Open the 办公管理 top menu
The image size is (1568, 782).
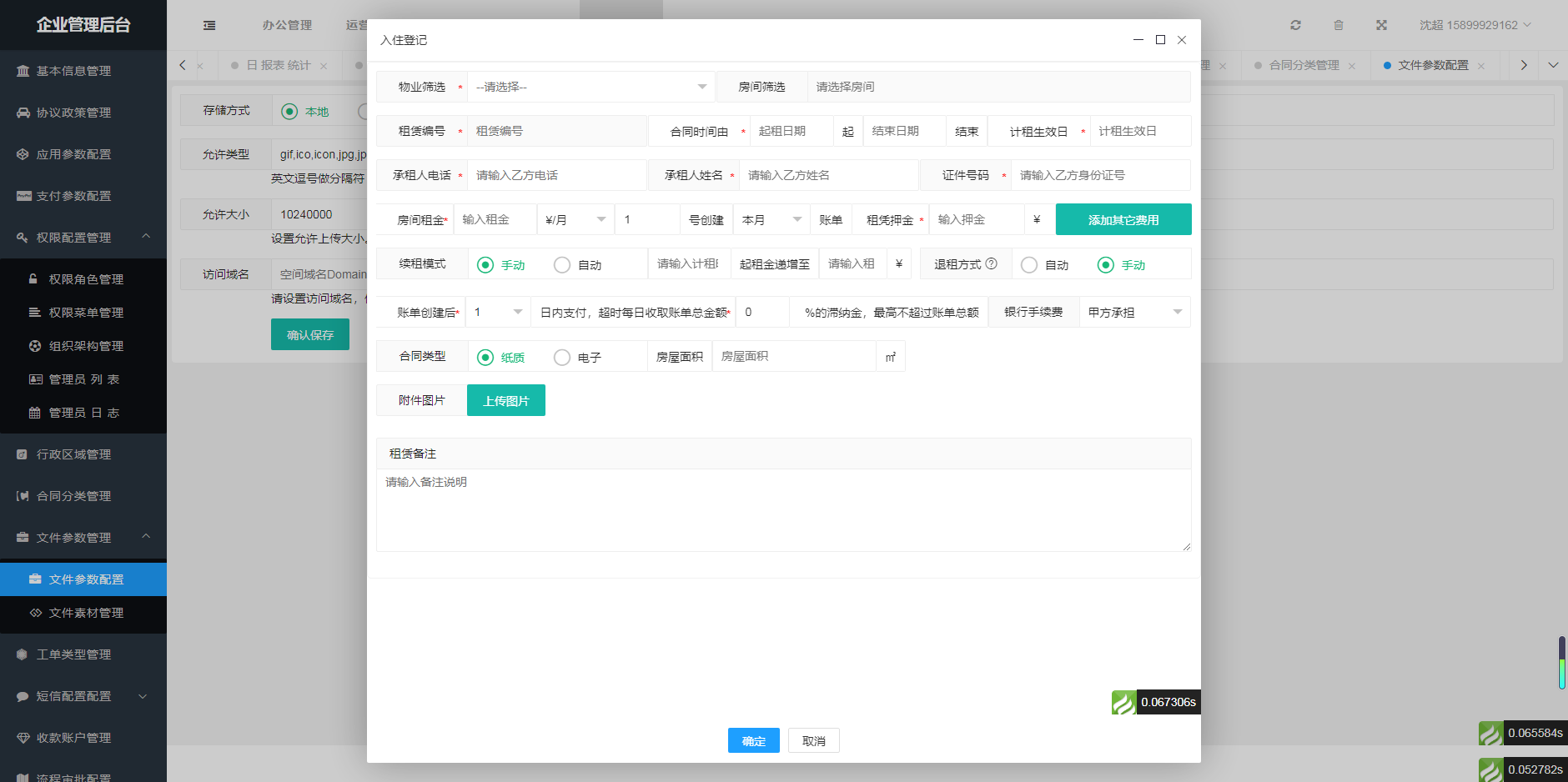287,25
